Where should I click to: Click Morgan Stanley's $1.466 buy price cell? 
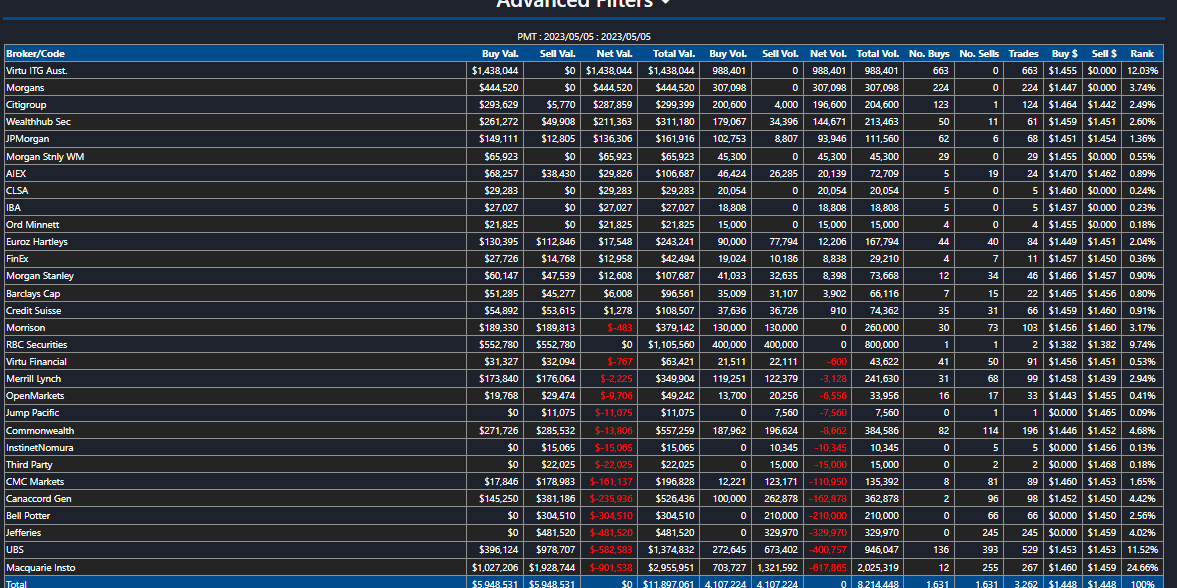pos(1065,276)
